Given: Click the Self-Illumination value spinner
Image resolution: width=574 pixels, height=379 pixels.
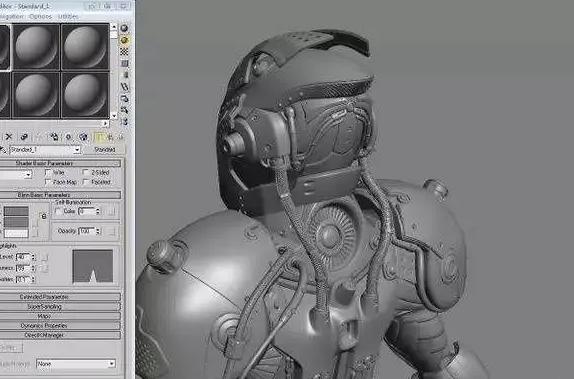Looking at the screenshot, I should point(97,211).
